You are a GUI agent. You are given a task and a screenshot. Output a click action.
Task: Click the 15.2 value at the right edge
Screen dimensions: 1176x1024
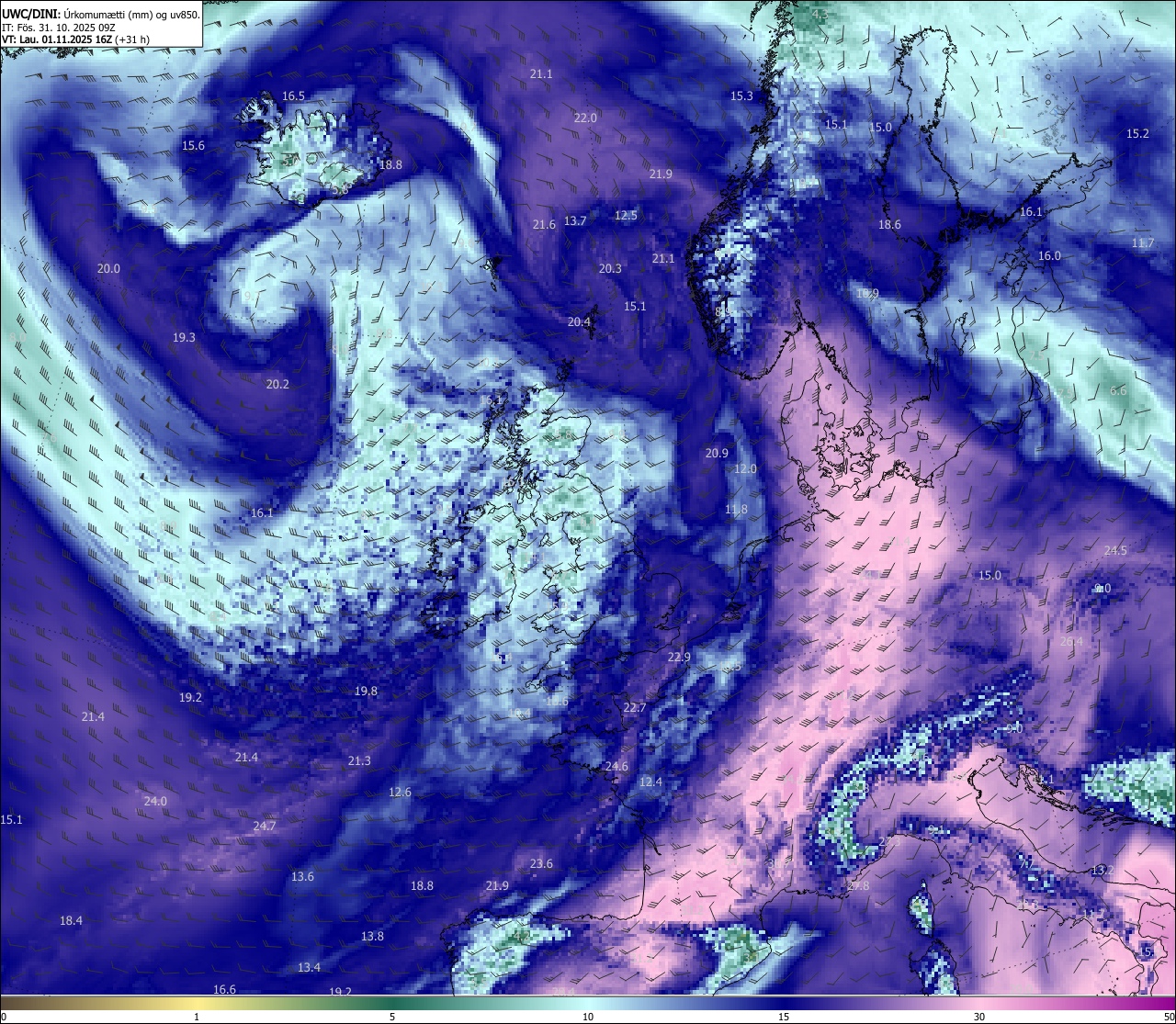[x=1137, y=134]
